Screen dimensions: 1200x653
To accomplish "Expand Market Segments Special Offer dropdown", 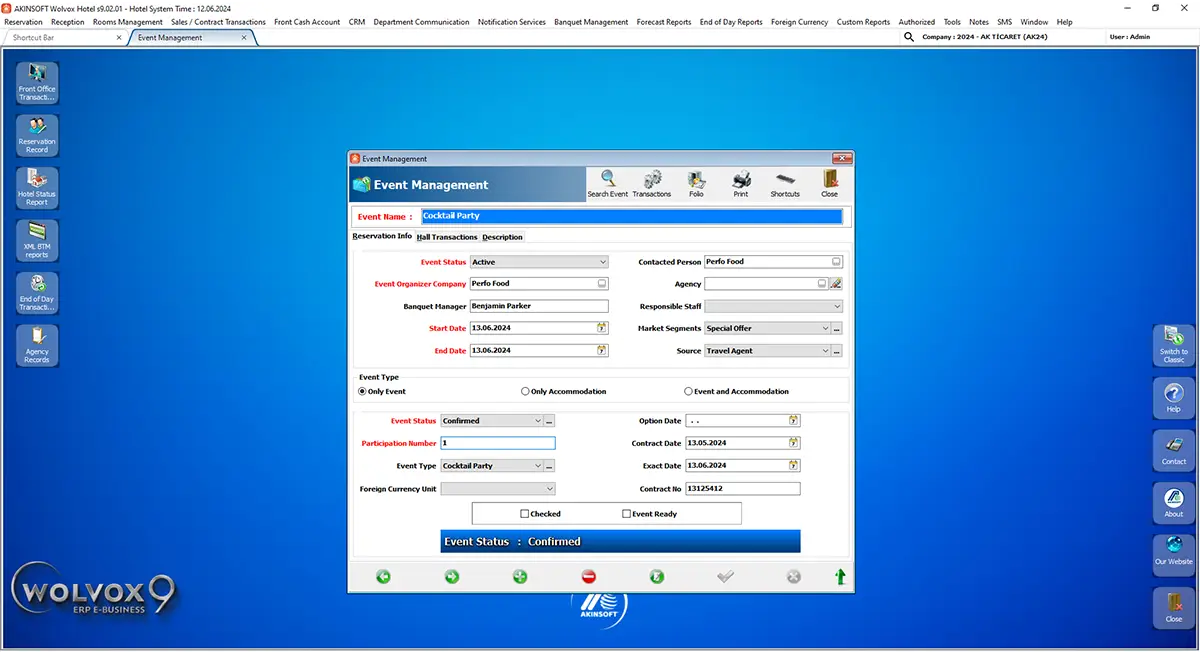I will pos(825,328).
